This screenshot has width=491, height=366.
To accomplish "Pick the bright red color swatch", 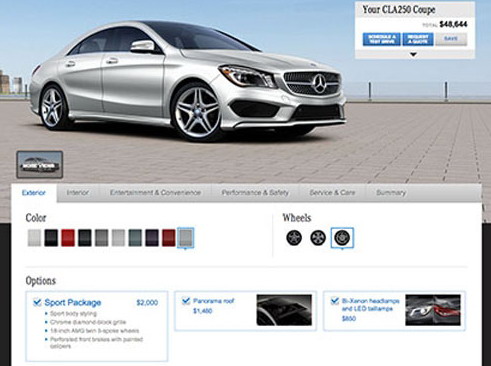I will (x=68, y=238).
